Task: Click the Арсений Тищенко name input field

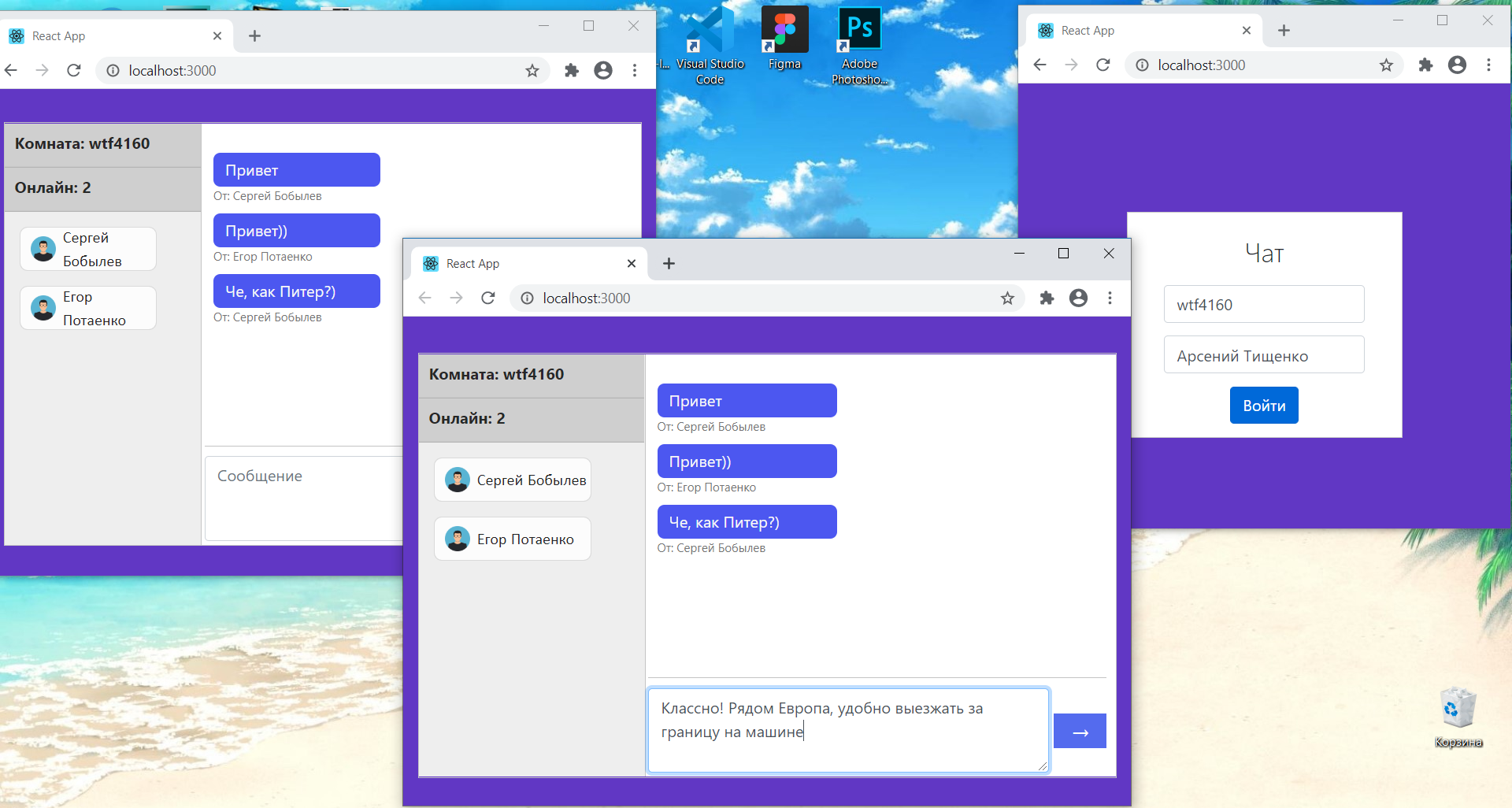Action: tap(1263, 354)
